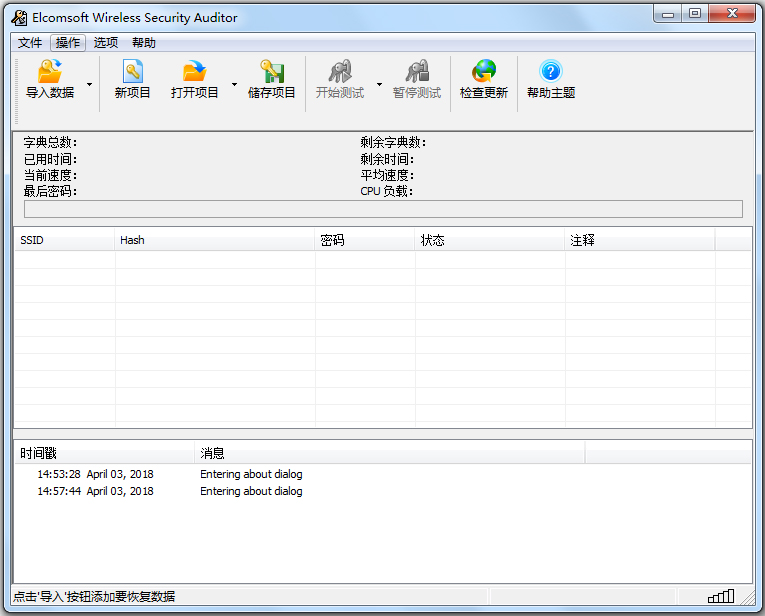The width and height of the screenshot is (765, 616).
Task: Open the 选项 menu
Action: 106,43
